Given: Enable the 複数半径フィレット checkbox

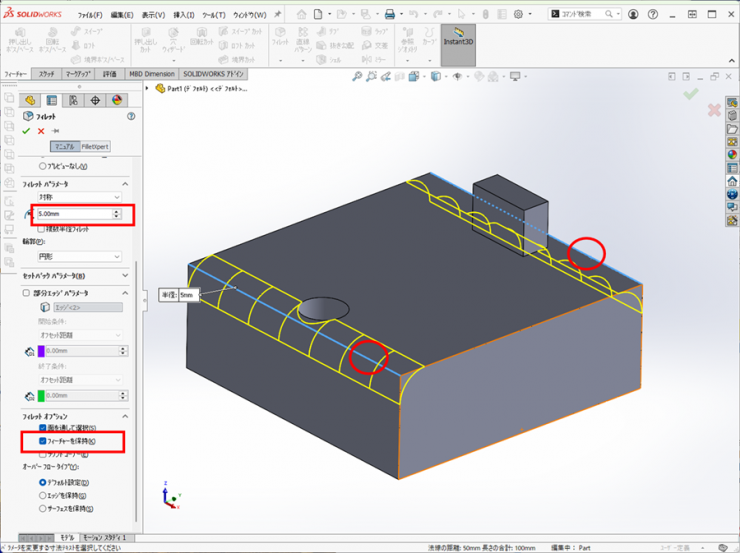Looking at the screenshot, I should [x=42, y=228].
